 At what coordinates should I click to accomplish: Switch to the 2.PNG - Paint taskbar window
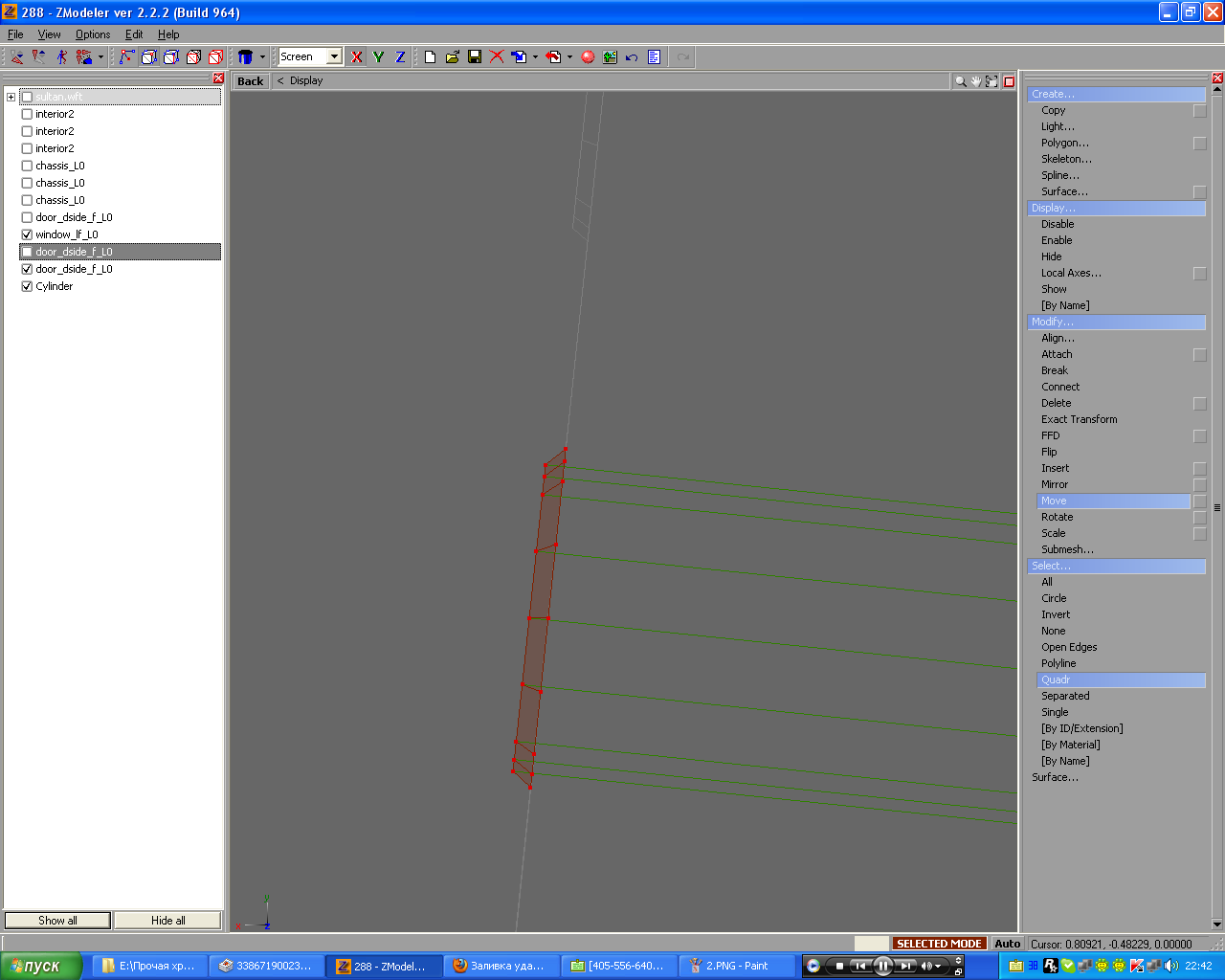[x=737, y=966]
